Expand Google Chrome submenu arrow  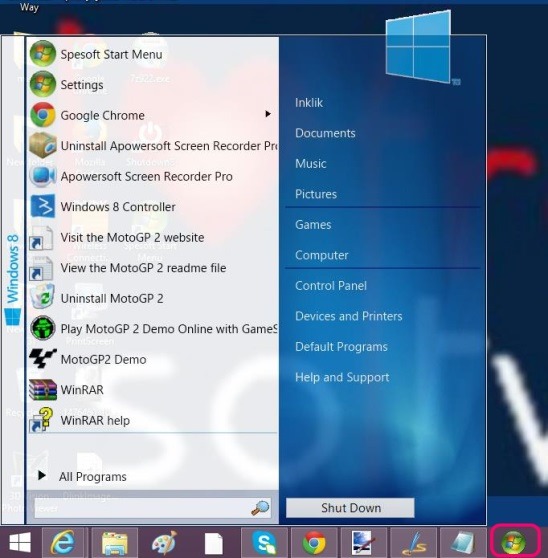coord(268,114)
